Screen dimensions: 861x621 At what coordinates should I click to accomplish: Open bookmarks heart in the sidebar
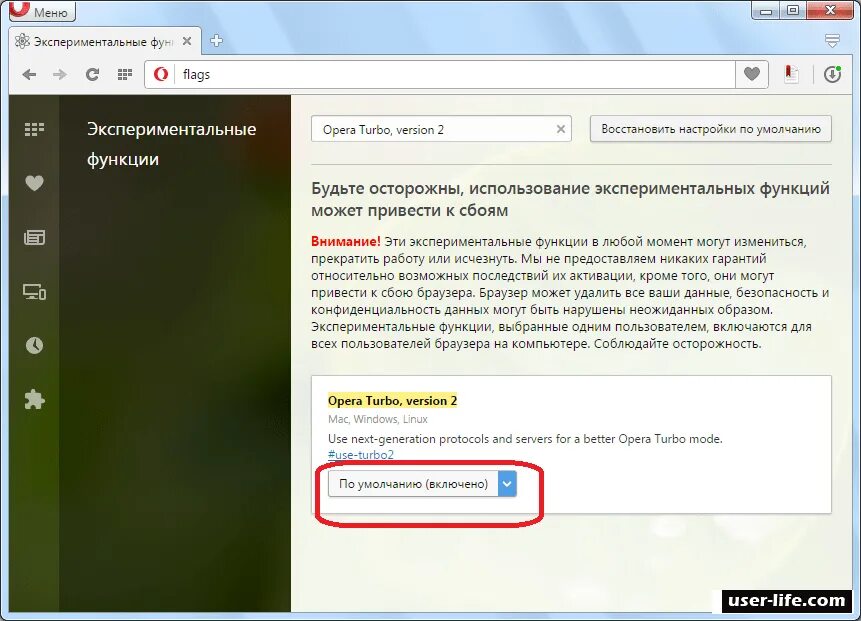click(34, 183)
